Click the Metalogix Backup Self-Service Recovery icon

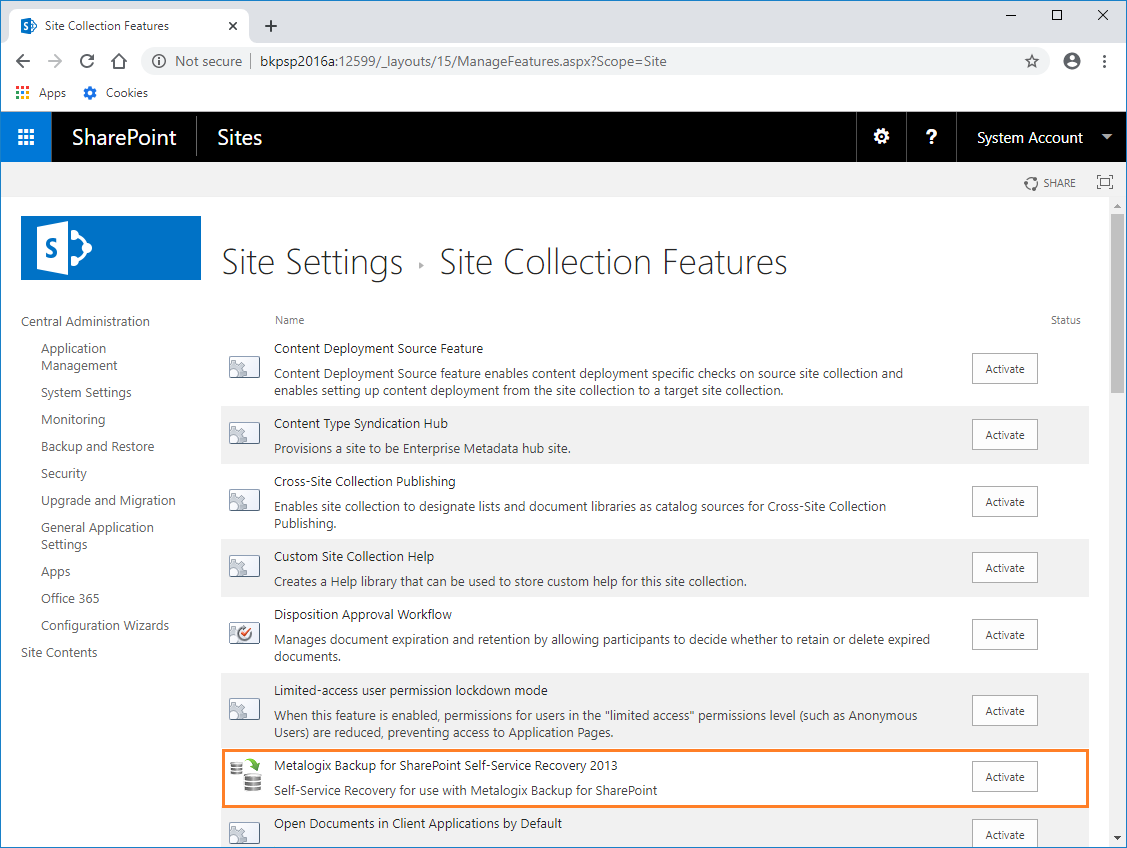point(246,775)
